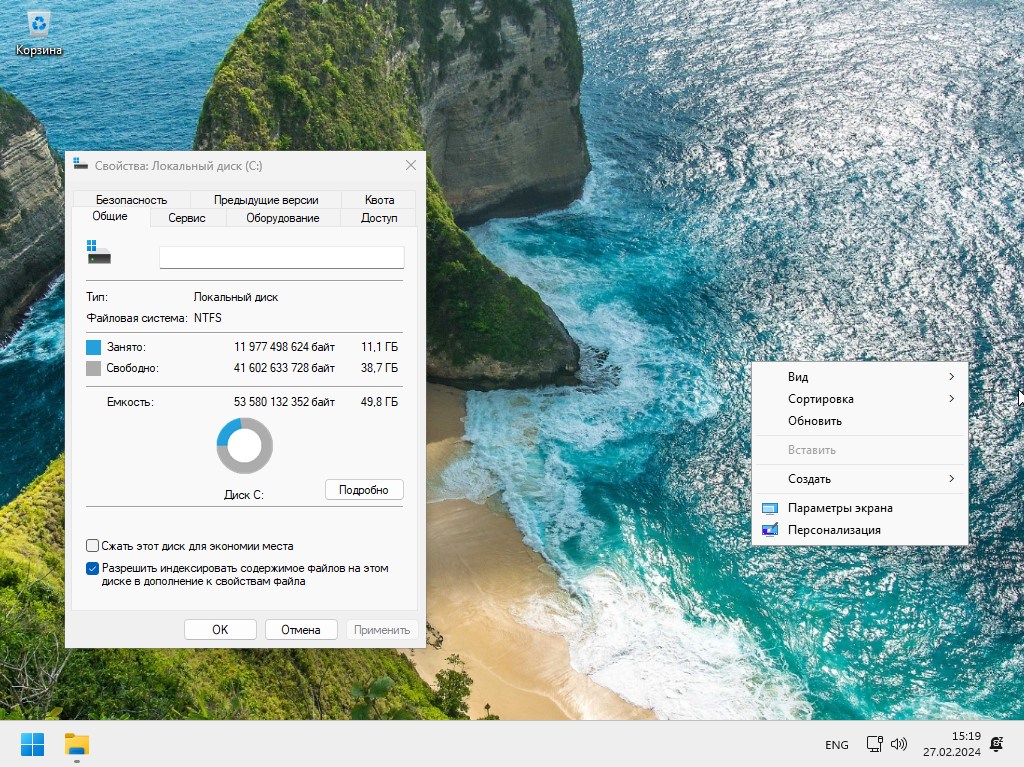Open the notification center icon
Image resolution: width=1024 pixels, height=767 pixels.
(997, 743)
